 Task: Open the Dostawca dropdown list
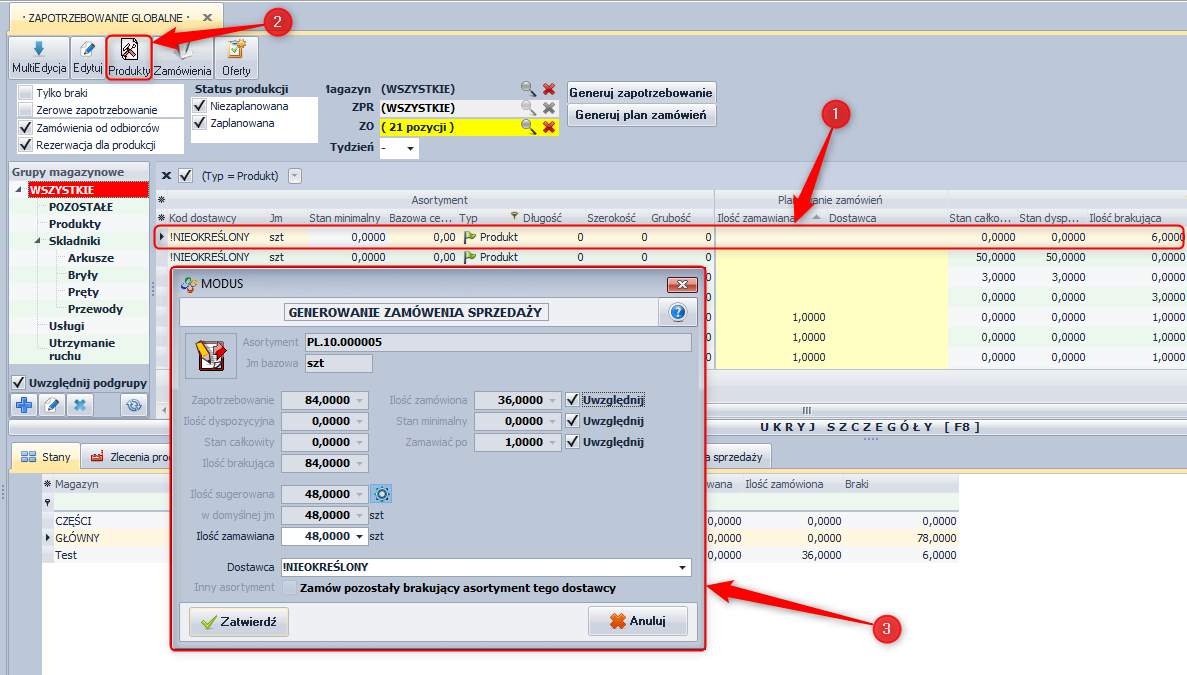(x=683, y=567)
